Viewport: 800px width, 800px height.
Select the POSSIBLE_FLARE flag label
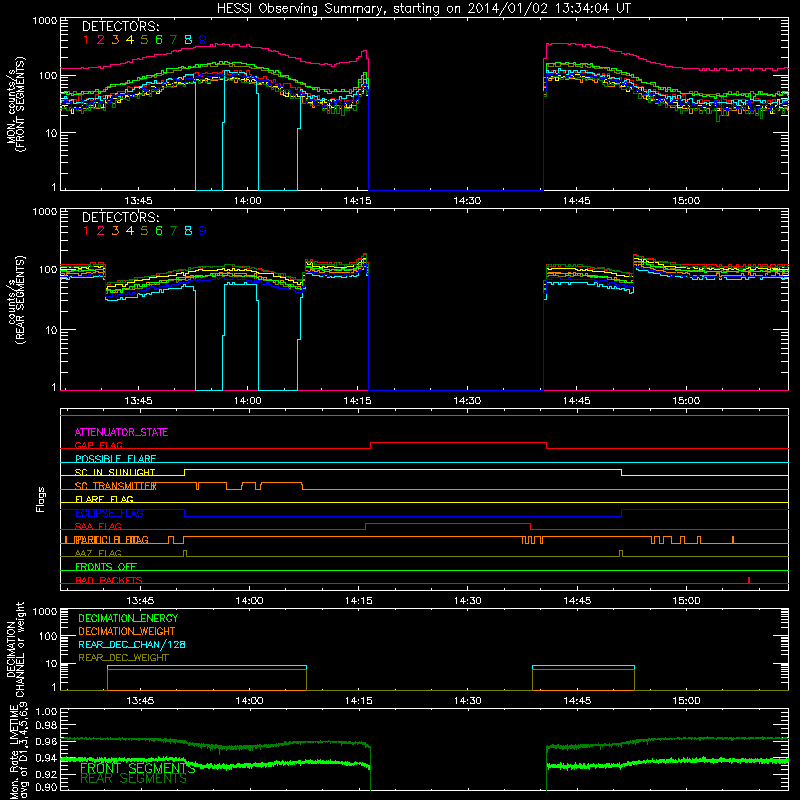pyautogui.click(x=115, y=459)
